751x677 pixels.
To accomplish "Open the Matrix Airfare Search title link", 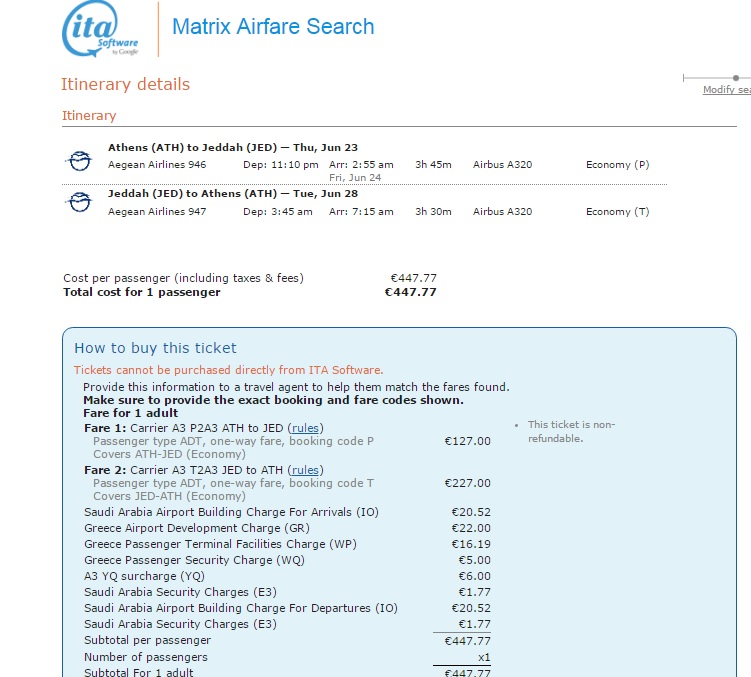I will click(x=273, y=27).
